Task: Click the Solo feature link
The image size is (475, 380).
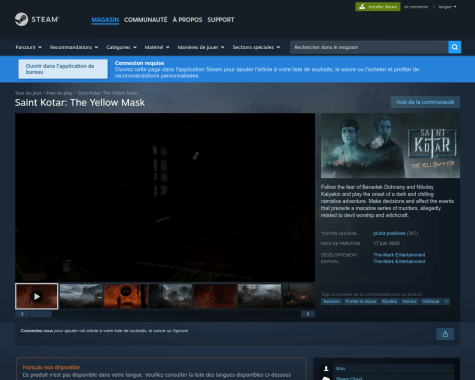Action: 340,368
